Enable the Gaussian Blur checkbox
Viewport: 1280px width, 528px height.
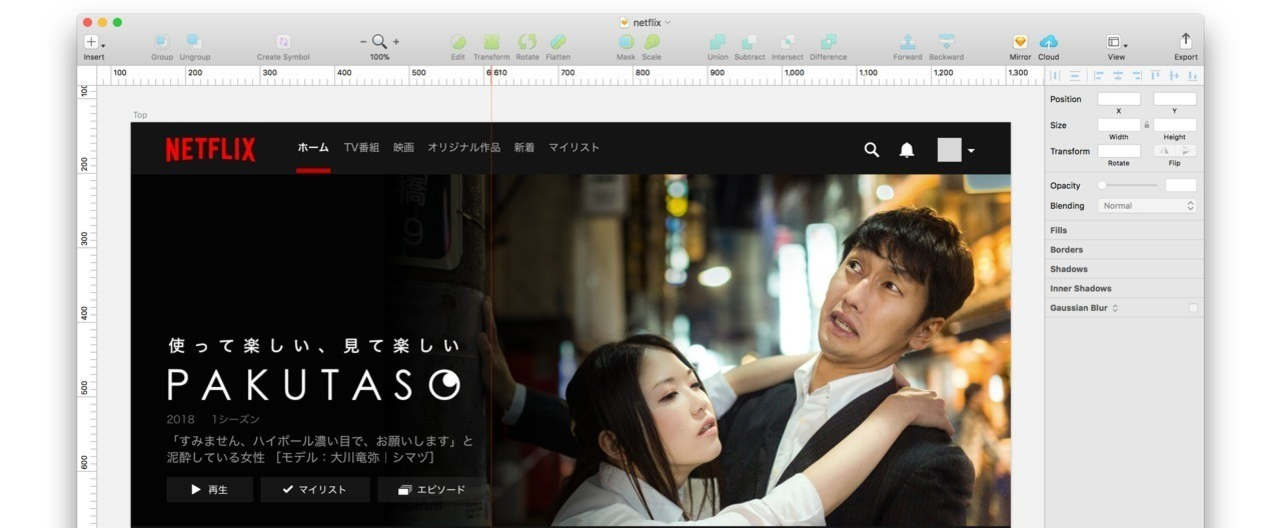pyautogui.click(x=1193, y=308)
